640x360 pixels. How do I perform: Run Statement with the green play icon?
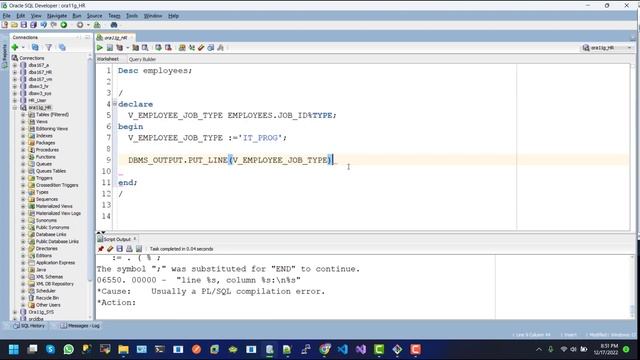100,48
